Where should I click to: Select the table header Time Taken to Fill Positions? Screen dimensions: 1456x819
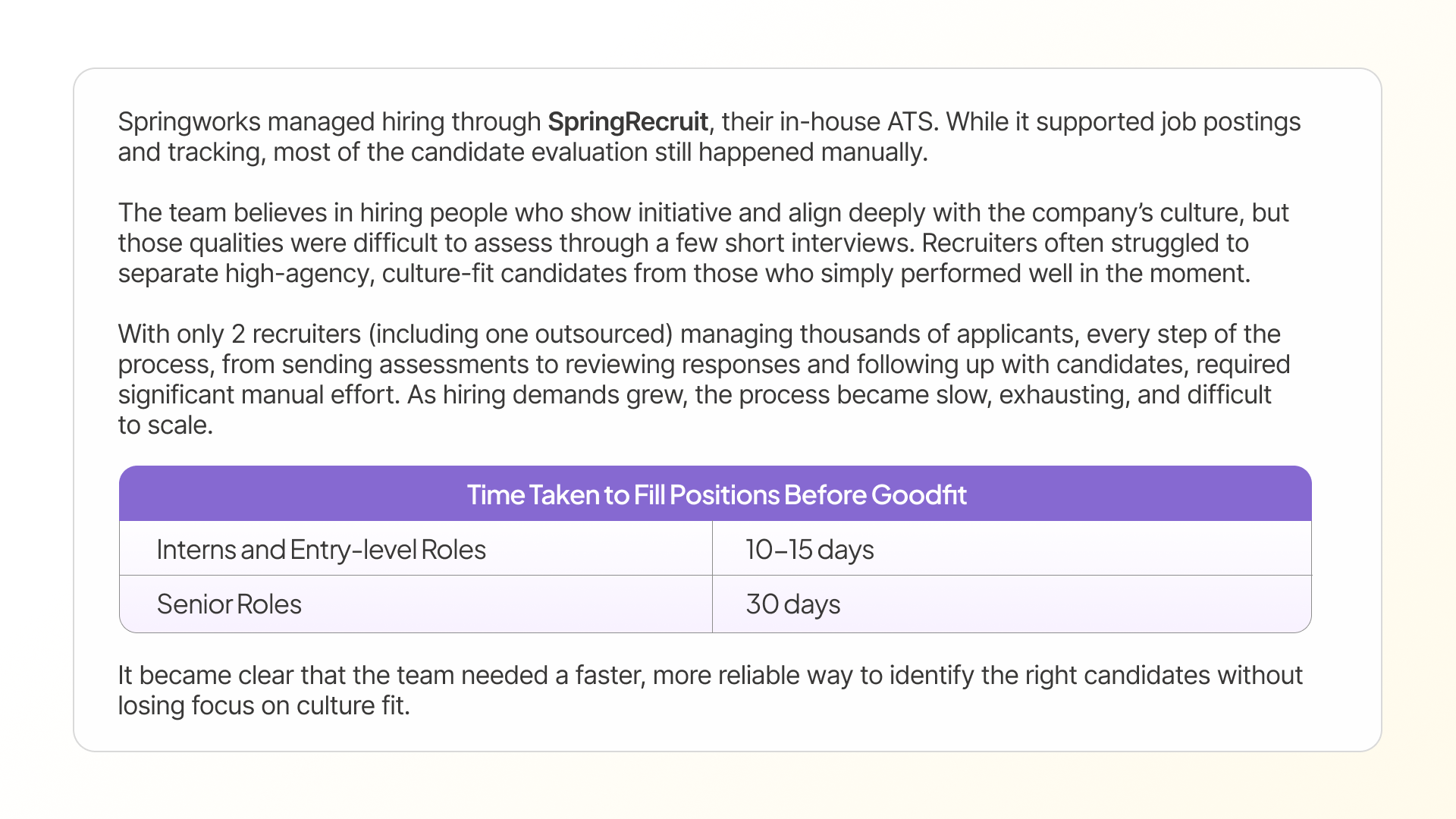(716, 494)
